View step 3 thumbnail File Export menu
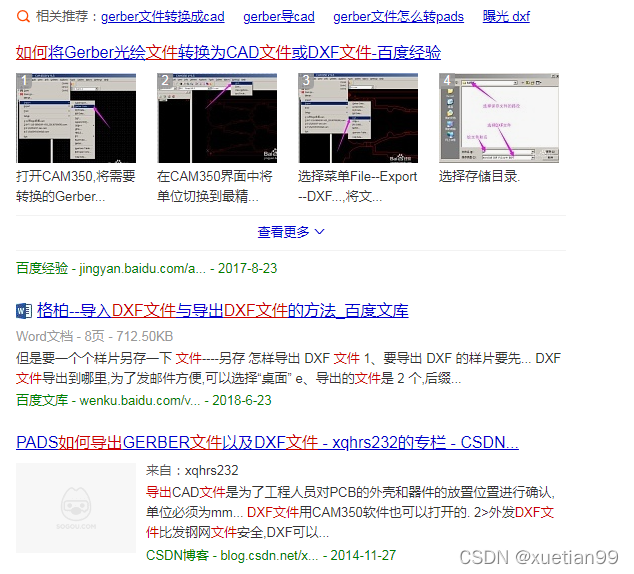Viewport: 634px width, 574px height. pyautogui.click(x=358, y=118)
